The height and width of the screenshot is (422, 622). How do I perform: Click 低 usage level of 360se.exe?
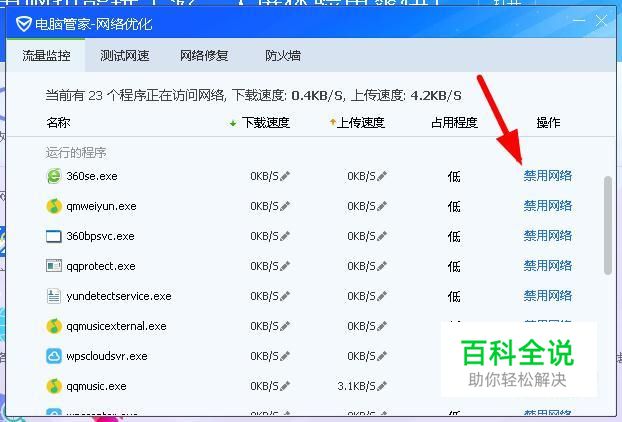click(454, 176)
